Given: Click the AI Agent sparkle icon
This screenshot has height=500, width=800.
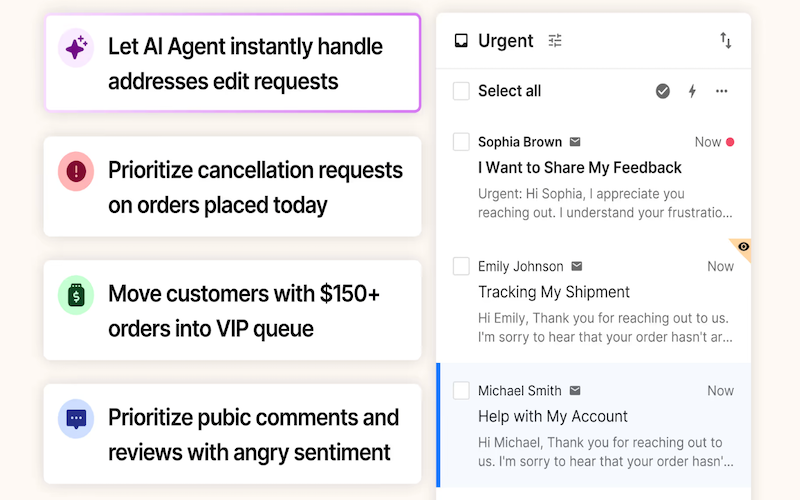Looking at the screenshot, I should (76, 48).
